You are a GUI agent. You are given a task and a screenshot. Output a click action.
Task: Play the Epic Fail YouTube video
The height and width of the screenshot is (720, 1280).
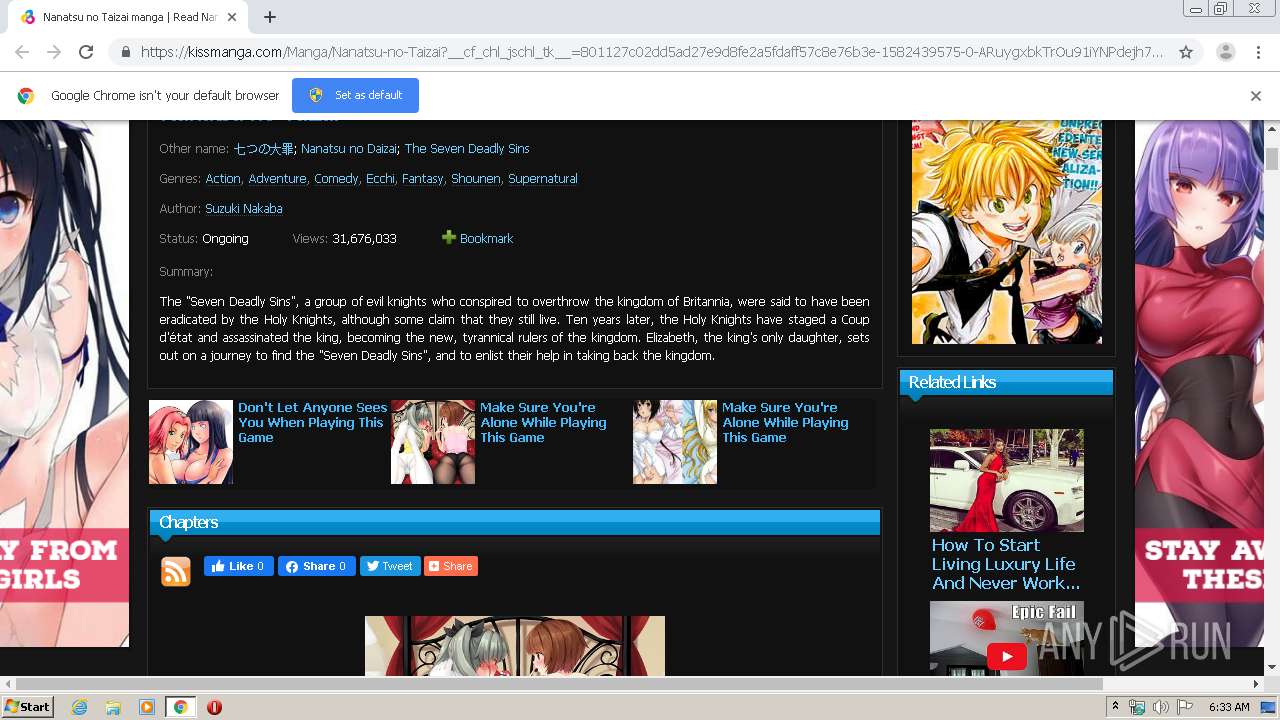(1007, 656)
